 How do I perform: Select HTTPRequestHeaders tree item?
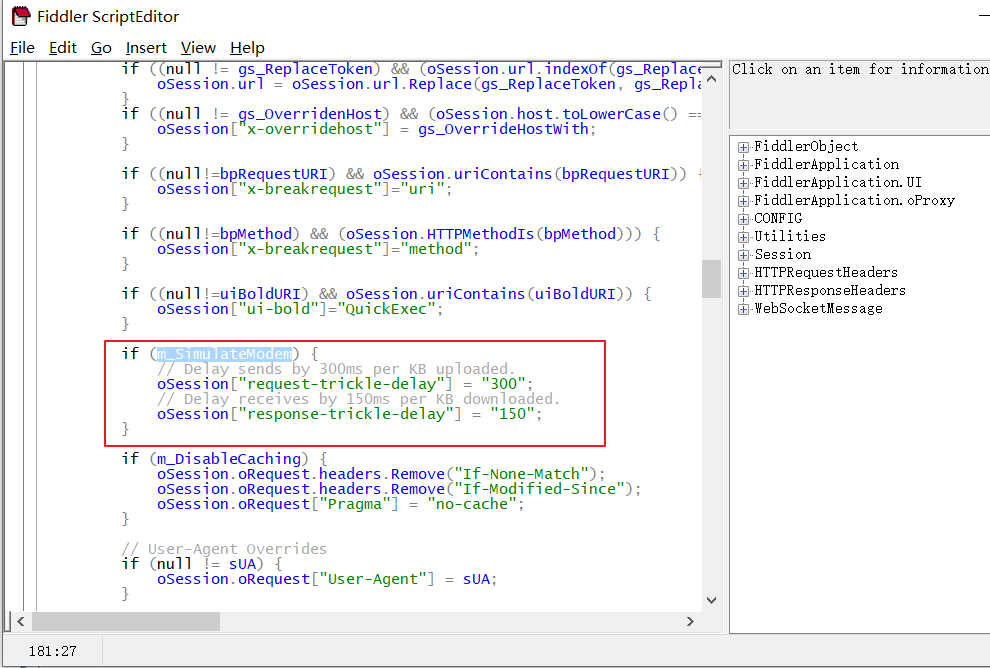(x=826, y=272)
